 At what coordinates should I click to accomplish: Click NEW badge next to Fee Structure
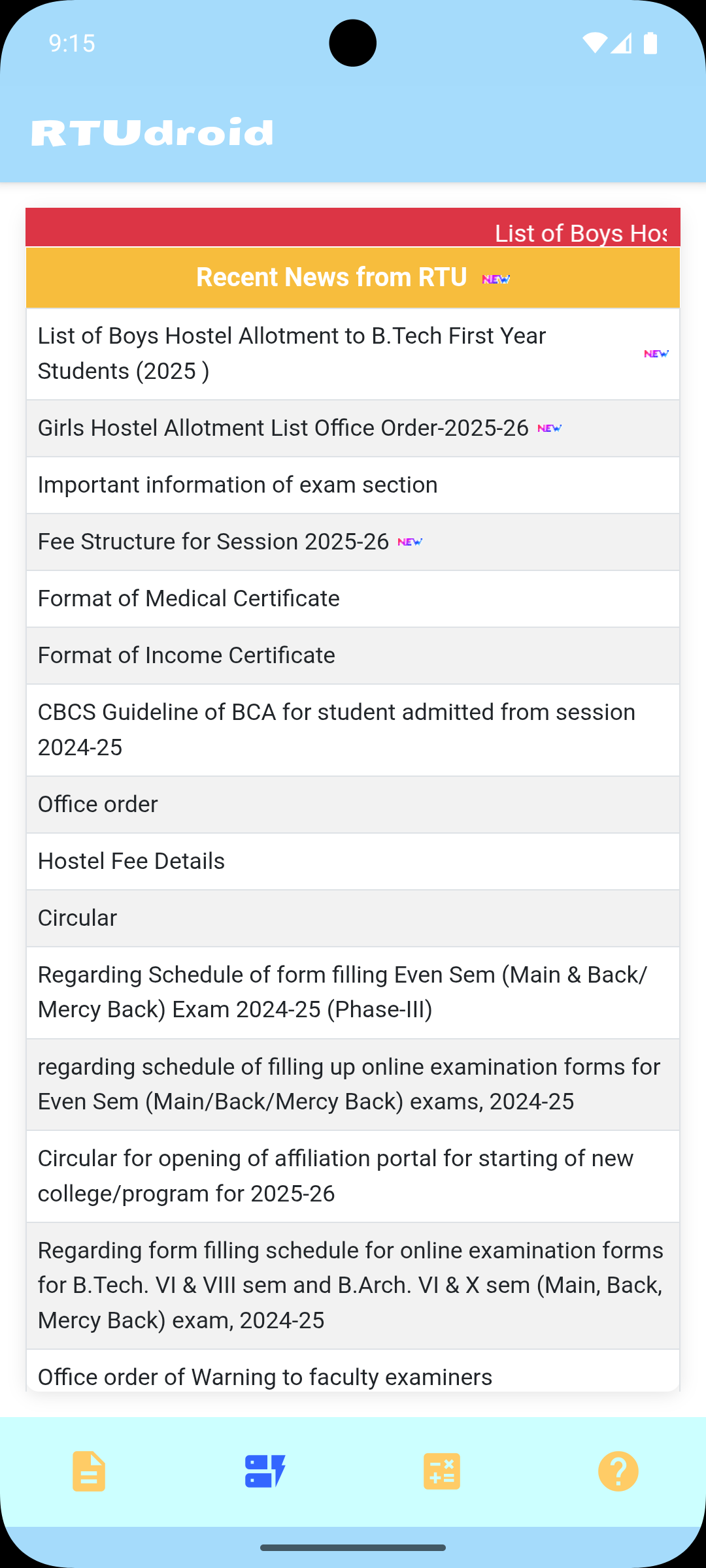point(410,542)
